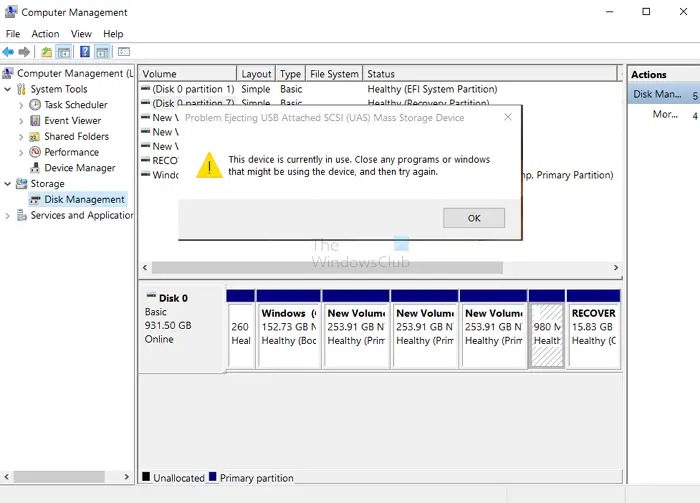Image resolution: width=700 pixels, height=503 pixels.
Task: Sort by the Status column header
Action: (489, 74)
